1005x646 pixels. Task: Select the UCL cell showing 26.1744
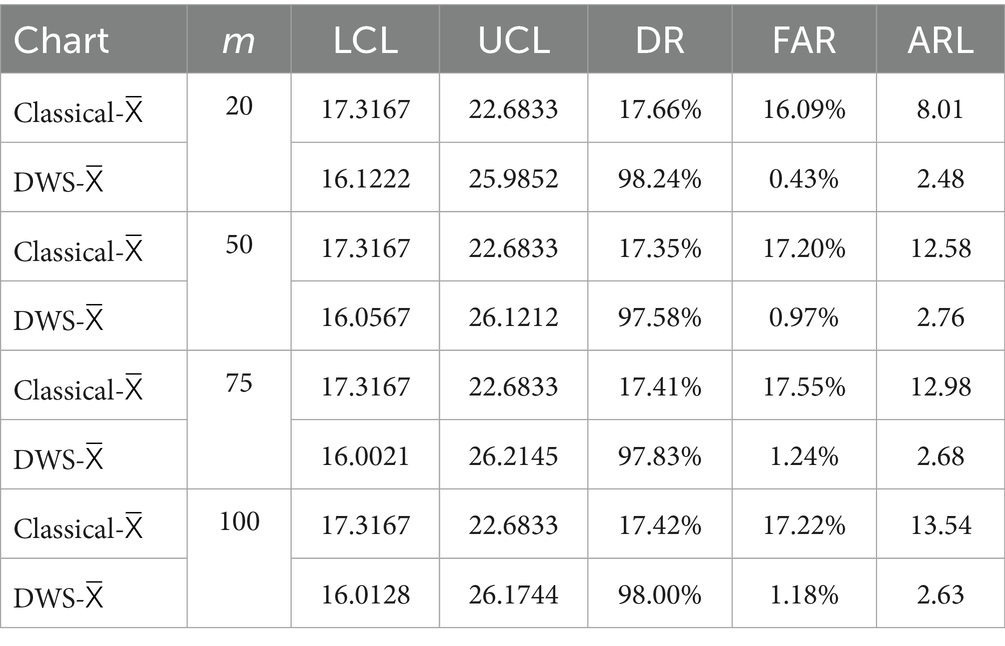[513, 595]
